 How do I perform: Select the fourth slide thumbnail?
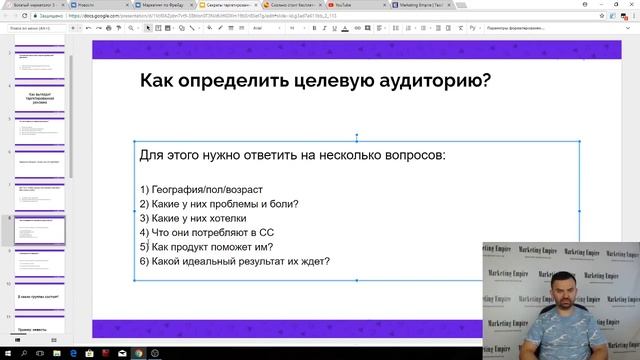tap(40, 98)
